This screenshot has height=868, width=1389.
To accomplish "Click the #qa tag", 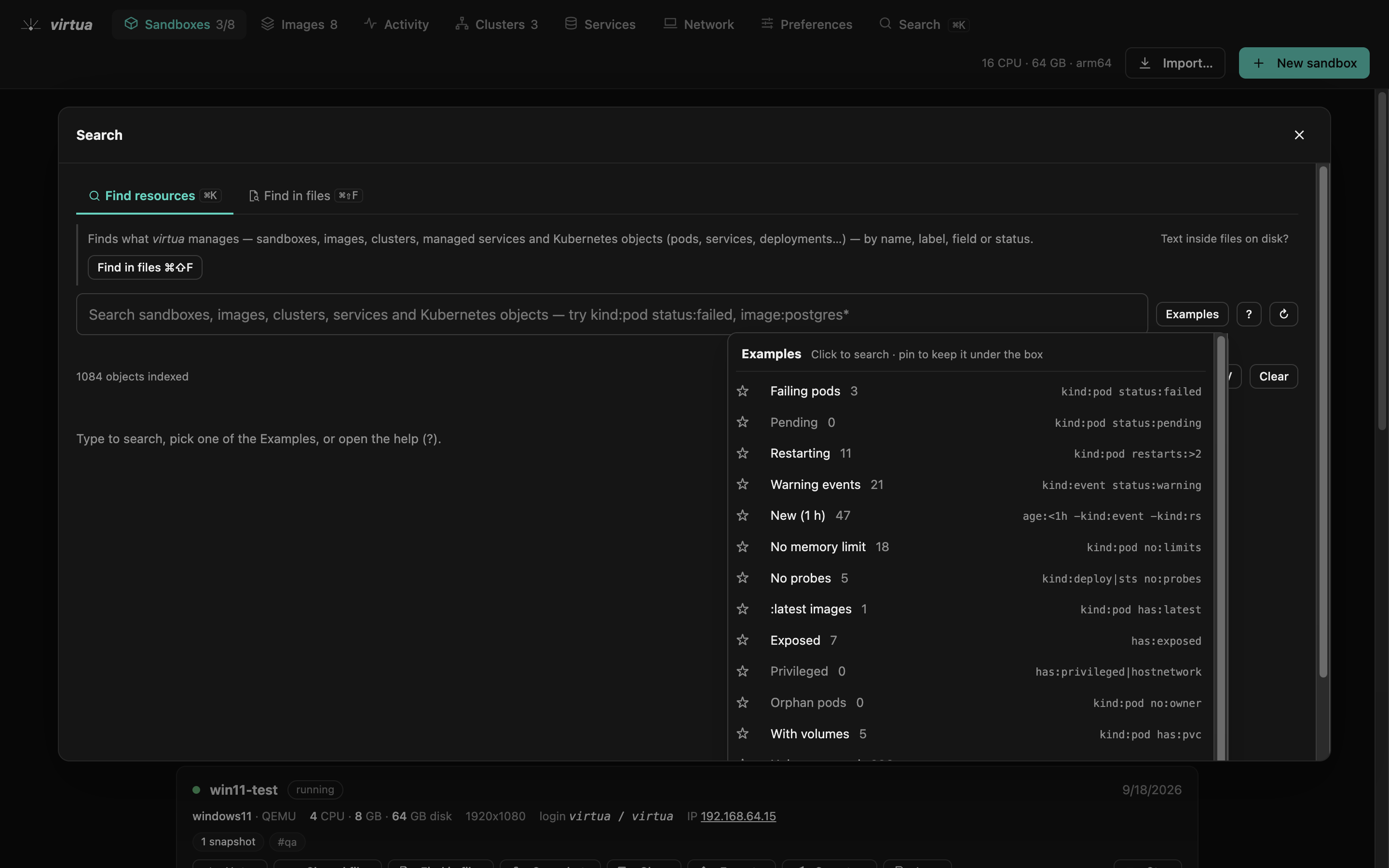I will pyautogui.click(x=287, y=841).
